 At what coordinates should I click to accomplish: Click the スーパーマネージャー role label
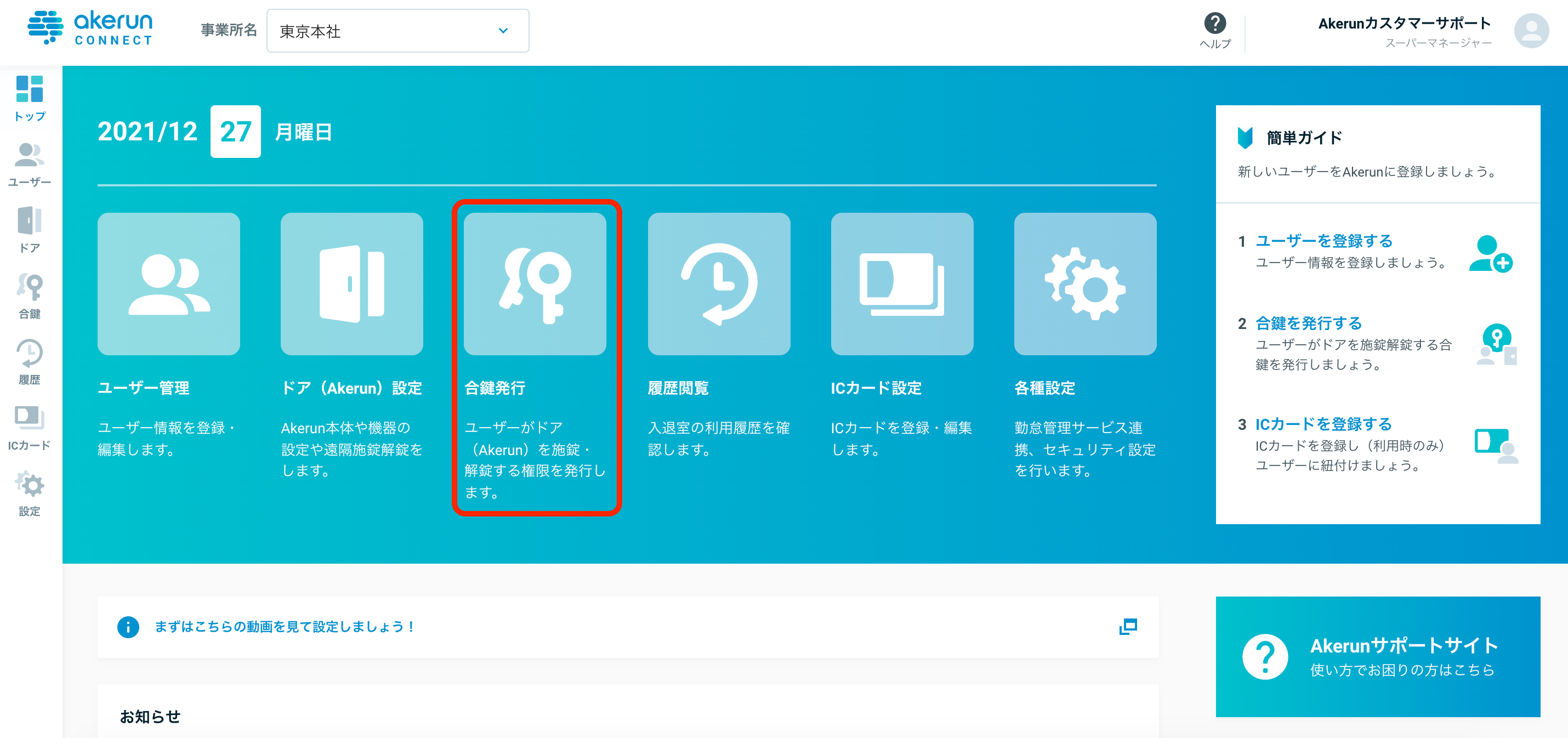(x=1438, y=43)
